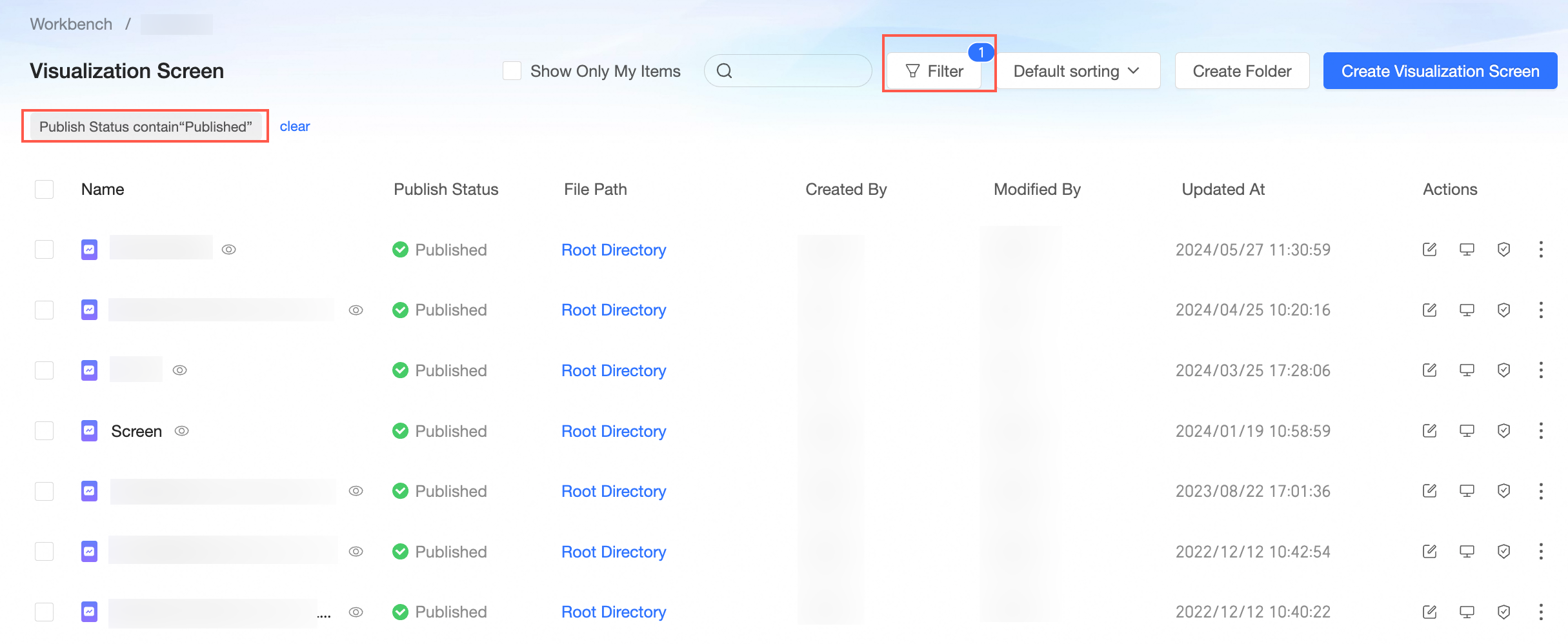The image size is (1568, 644).
Task: Click edit icon for row updated 2022/12/12 10:42:54
Action: point(1429,552)
